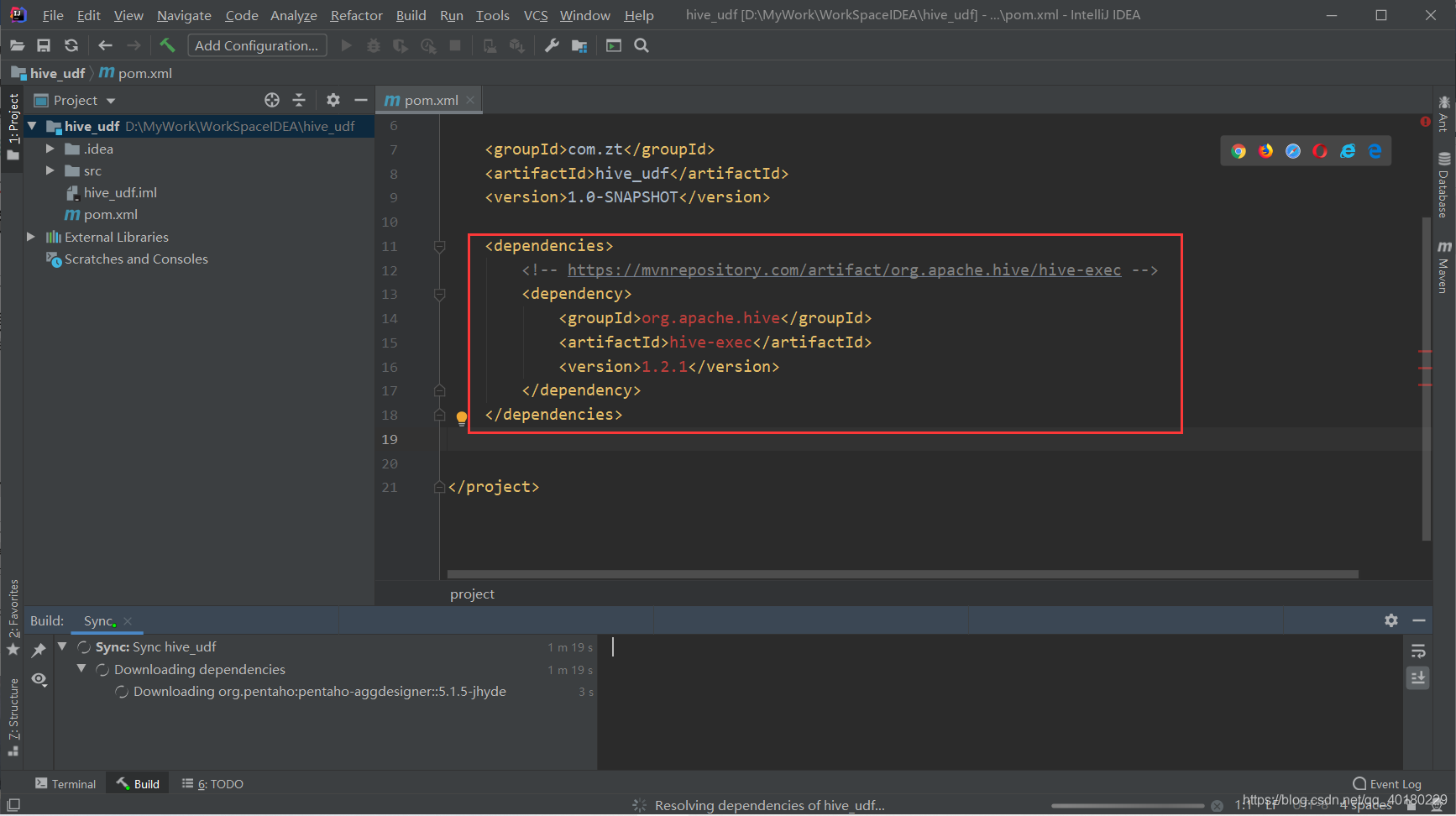Click the Search Everywhere magnifier icon
Screen dimensions: 1456x816
pyautogui.click(x=642, y=45)
